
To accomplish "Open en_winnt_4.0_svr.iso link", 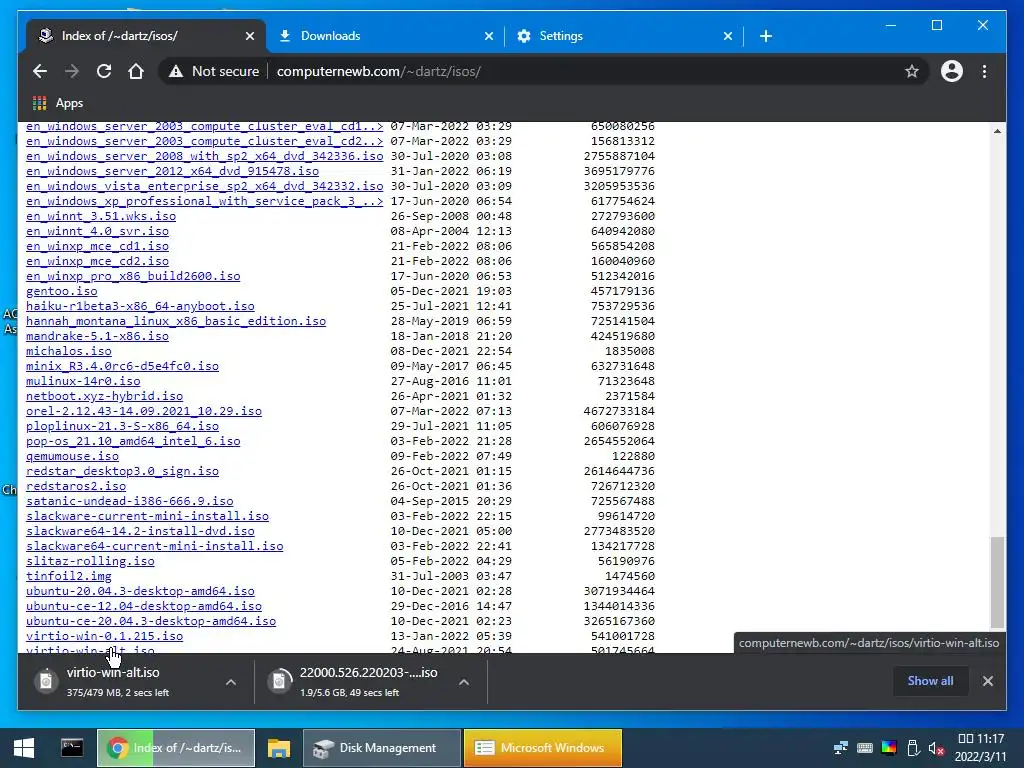I will tap(97, 231).
